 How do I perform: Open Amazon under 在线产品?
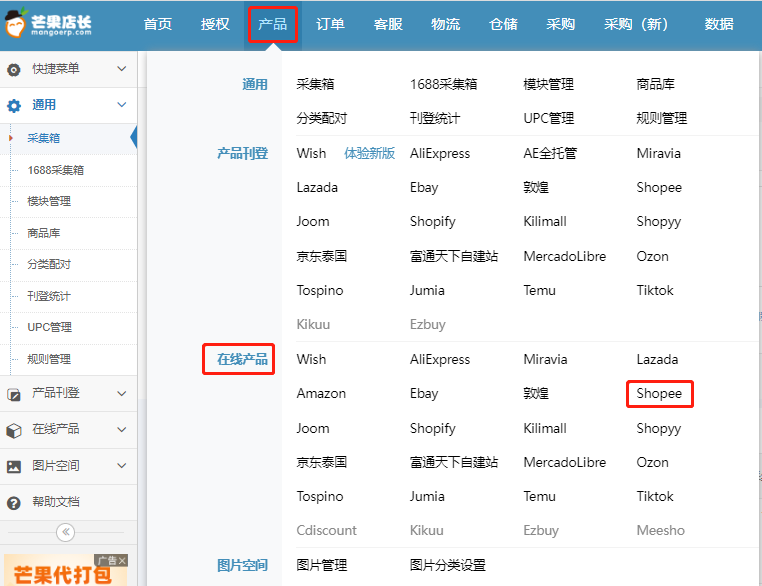pos(321,394)
